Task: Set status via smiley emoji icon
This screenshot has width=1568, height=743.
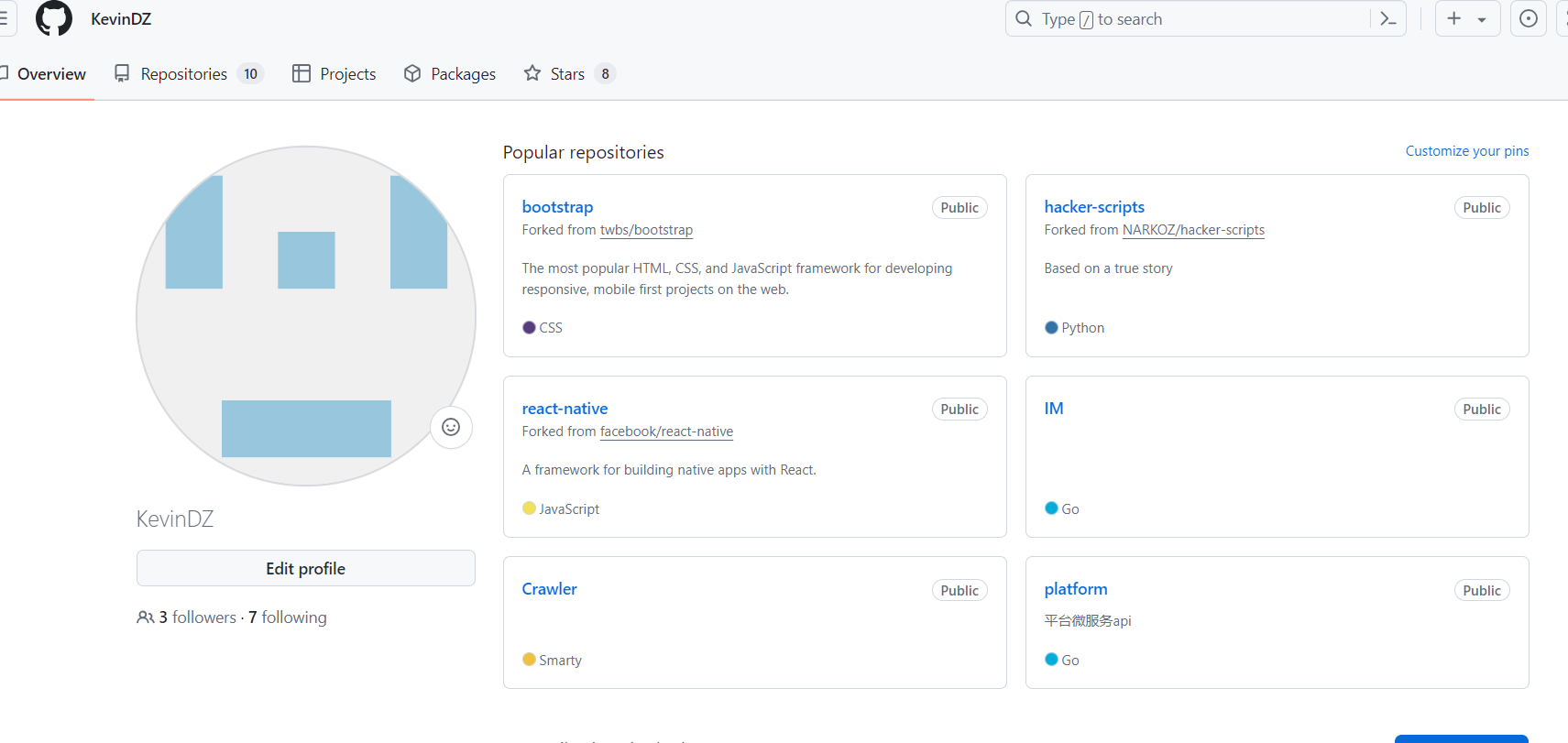Action: click(451, 427)
